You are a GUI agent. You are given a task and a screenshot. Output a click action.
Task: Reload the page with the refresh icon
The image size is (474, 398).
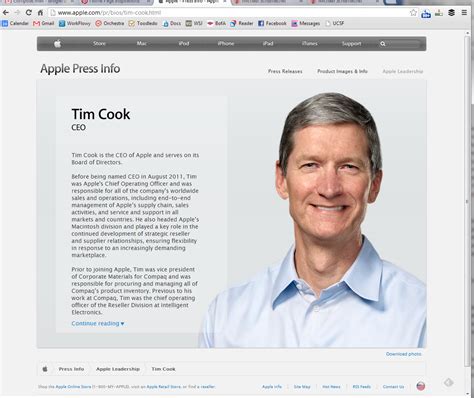(28, 13)
